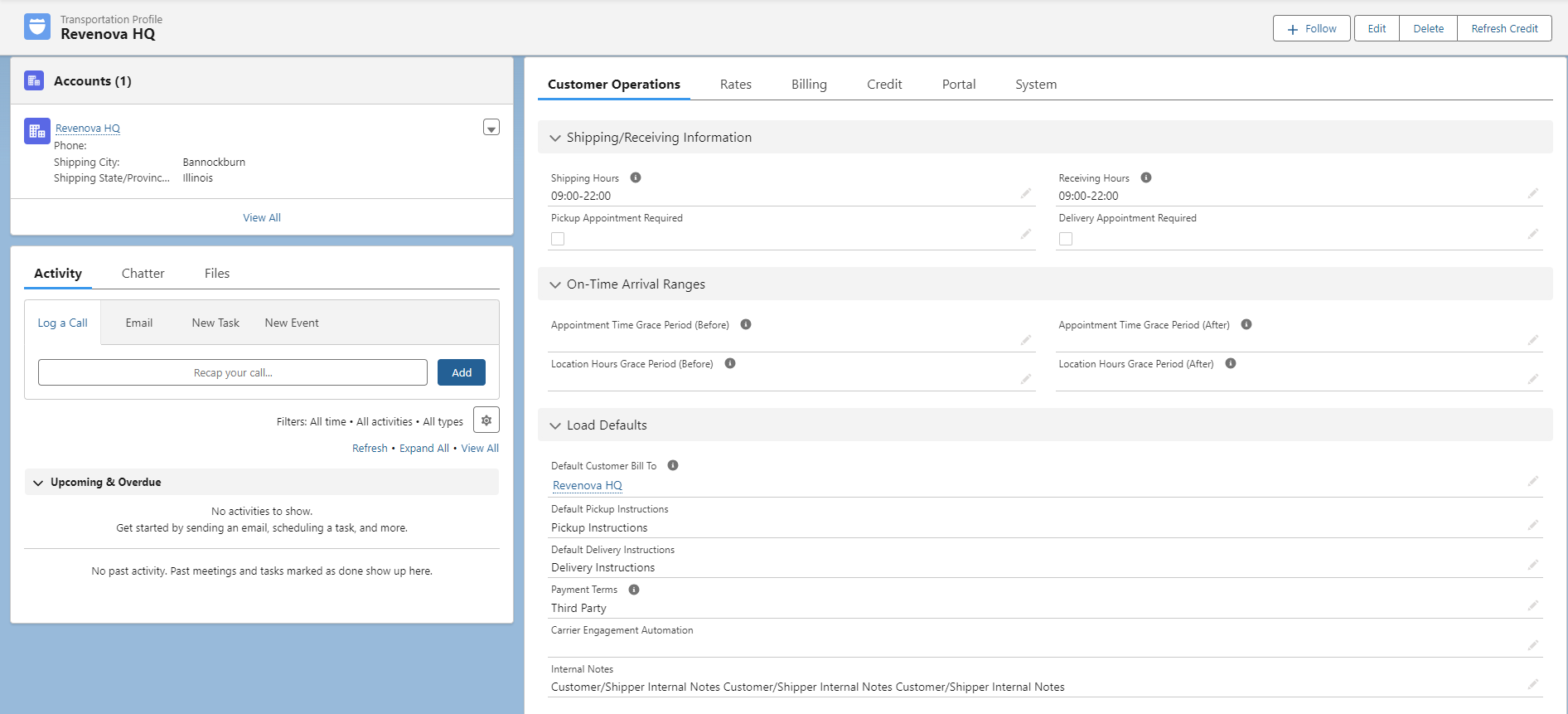Click View All under Accounts
The height and width of the screenshot is (714, 1568).
[x=262, y=217]
